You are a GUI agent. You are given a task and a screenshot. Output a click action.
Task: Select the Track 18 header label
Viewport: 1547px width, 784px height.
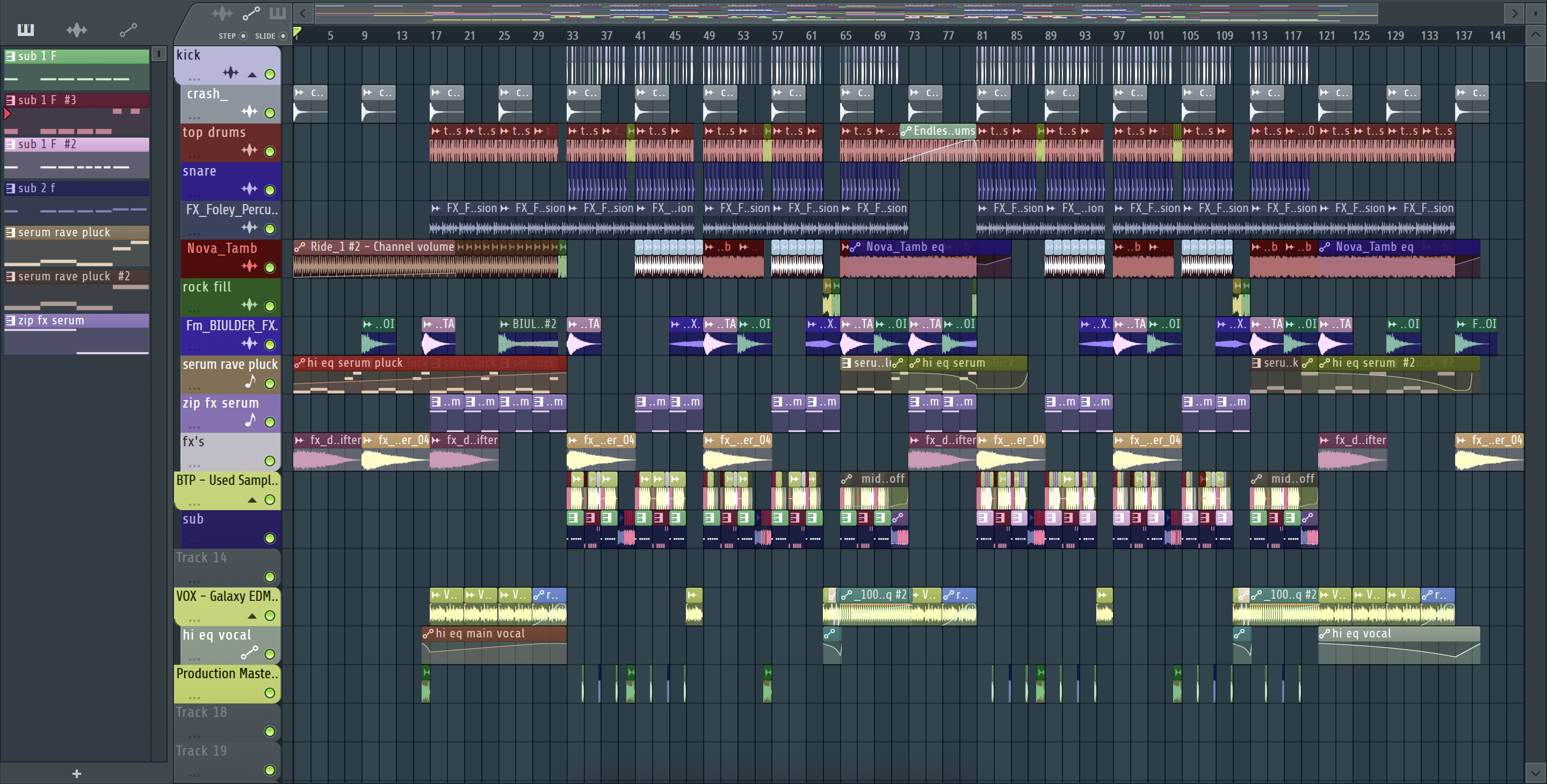202,713
